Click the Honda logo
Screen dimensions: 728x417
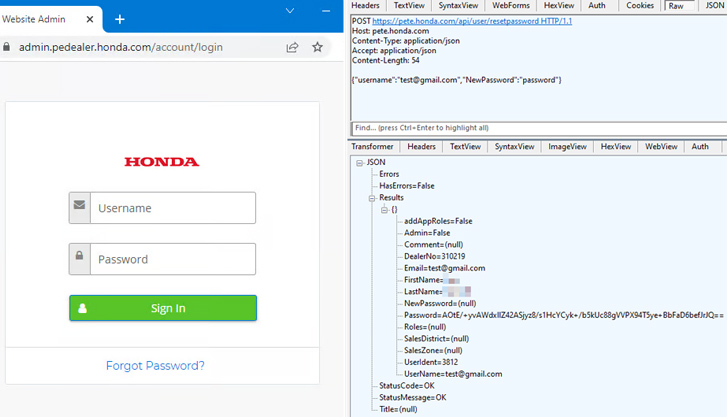pyautogui.click(x=162, y=162)
